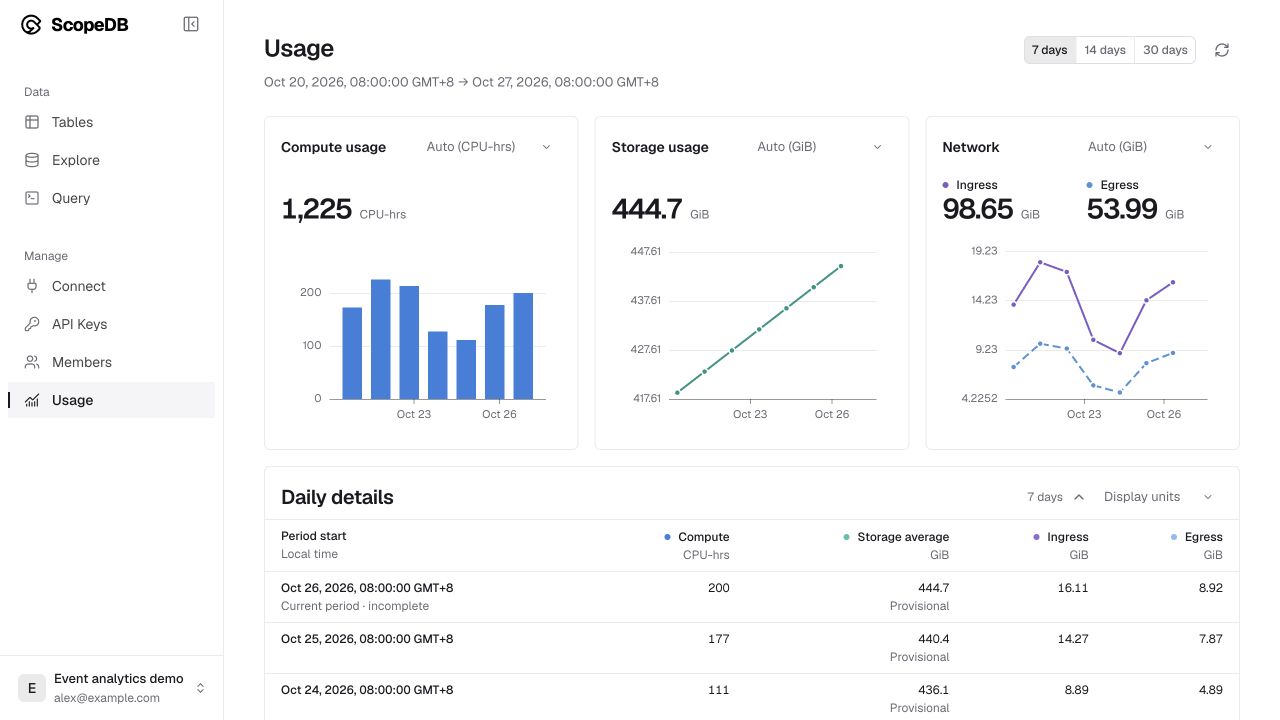1280x720 pixels.
Task: Toggle the Egress legend series
Action: 1112,185
